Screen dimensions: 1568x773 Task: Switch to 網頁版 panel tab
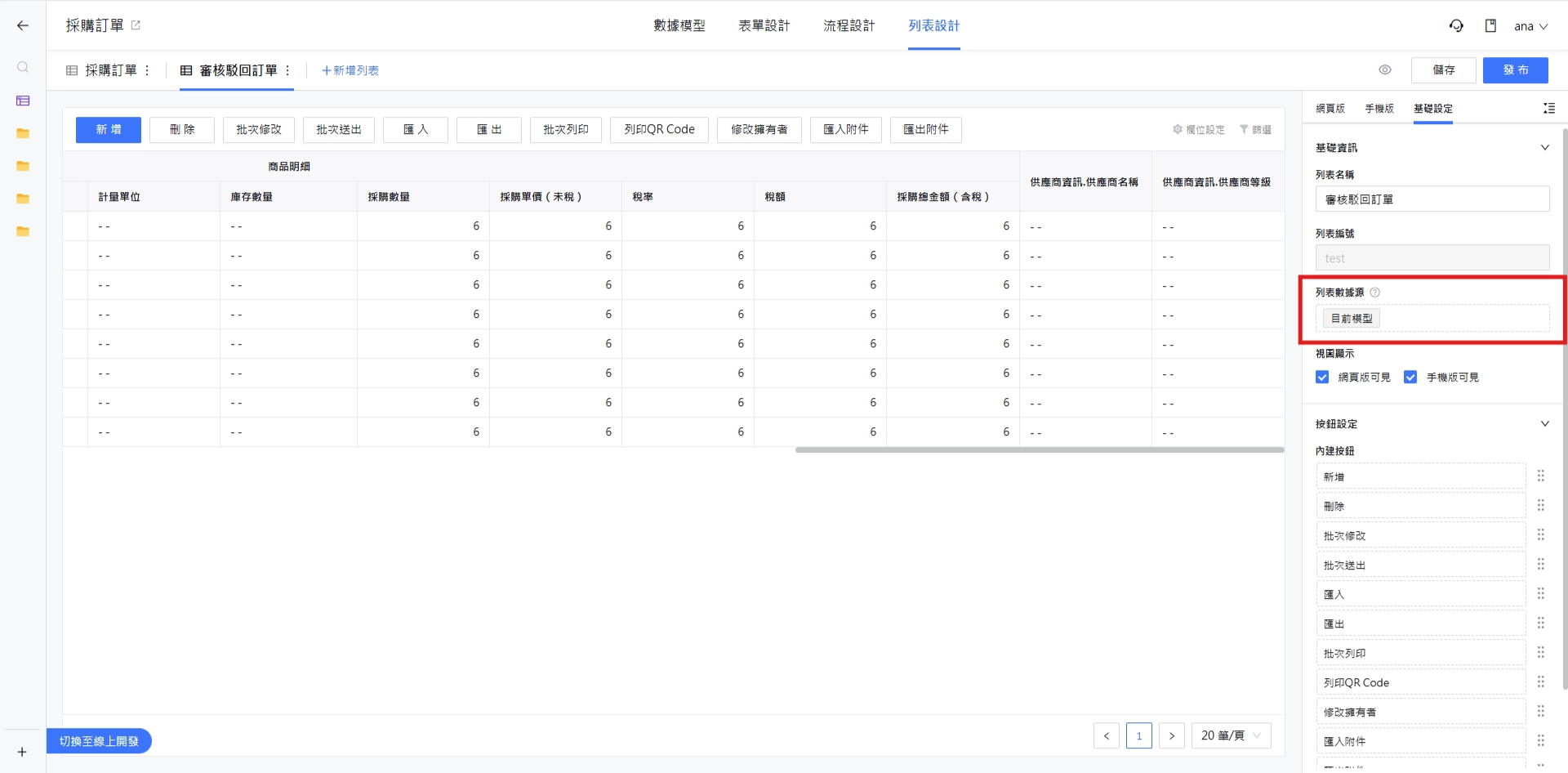pyautogui.click(x=1330, y=108)
